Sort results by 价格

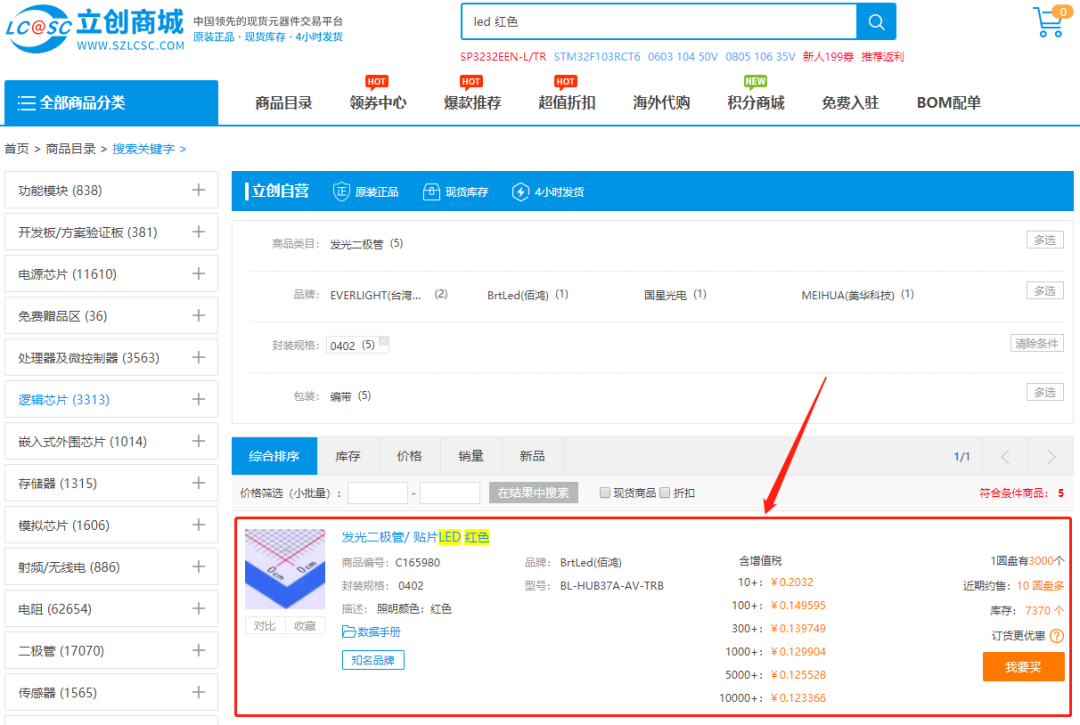pos(409,456)
